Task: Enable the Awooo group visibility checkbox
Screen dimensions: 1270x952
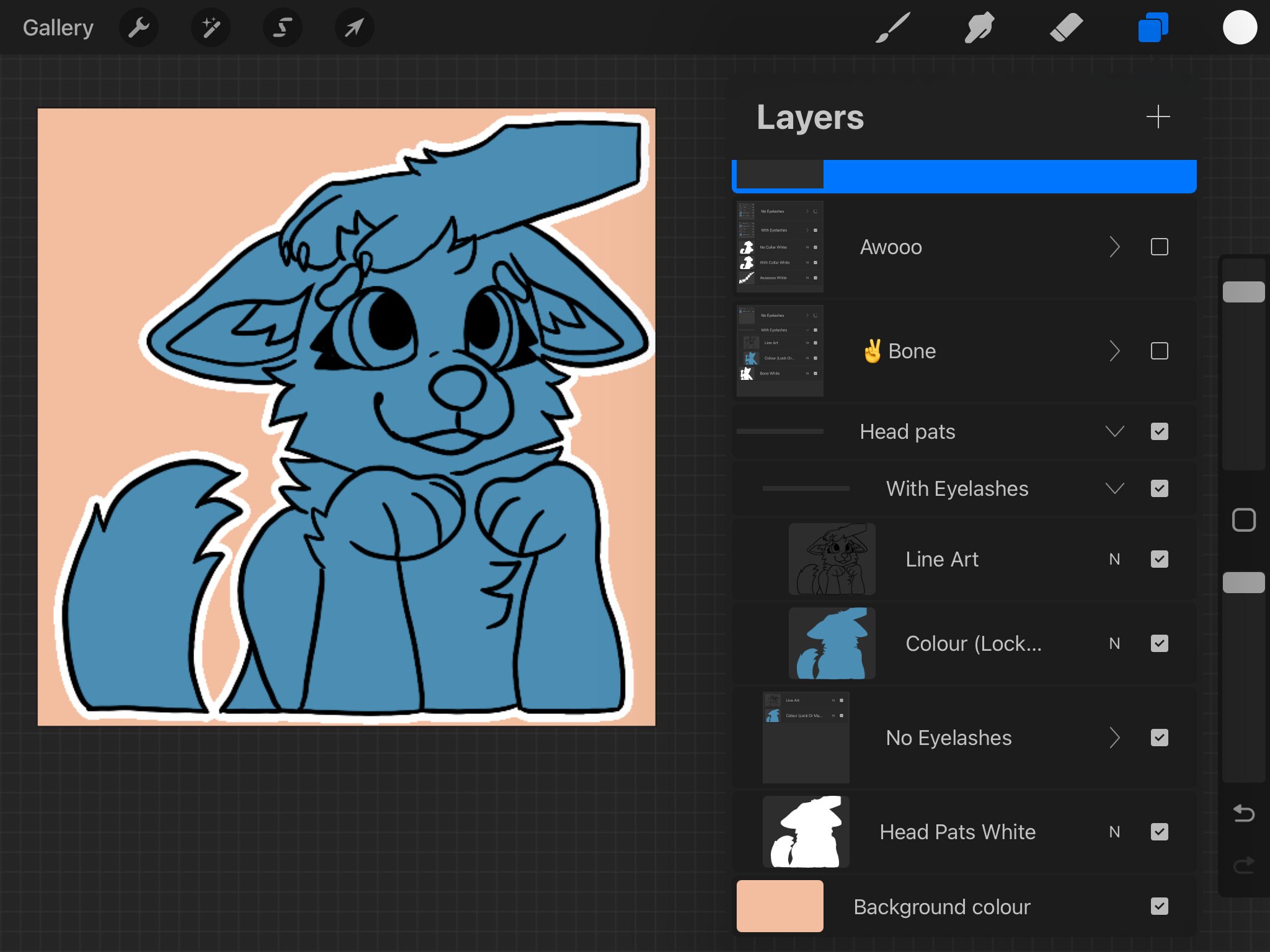Action: 1159,247
